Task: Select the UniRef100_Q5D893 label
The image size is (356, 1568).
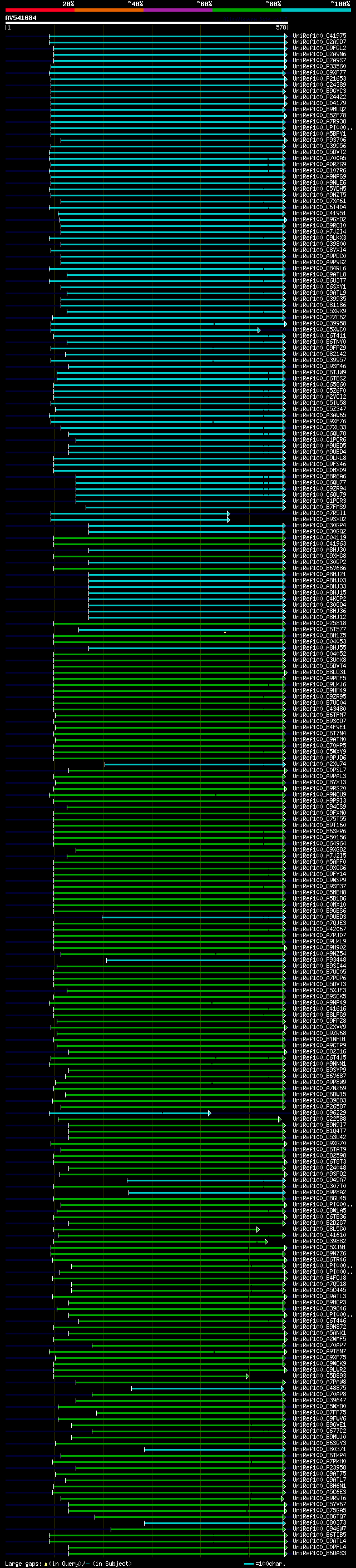Action: pos(319,1376)
